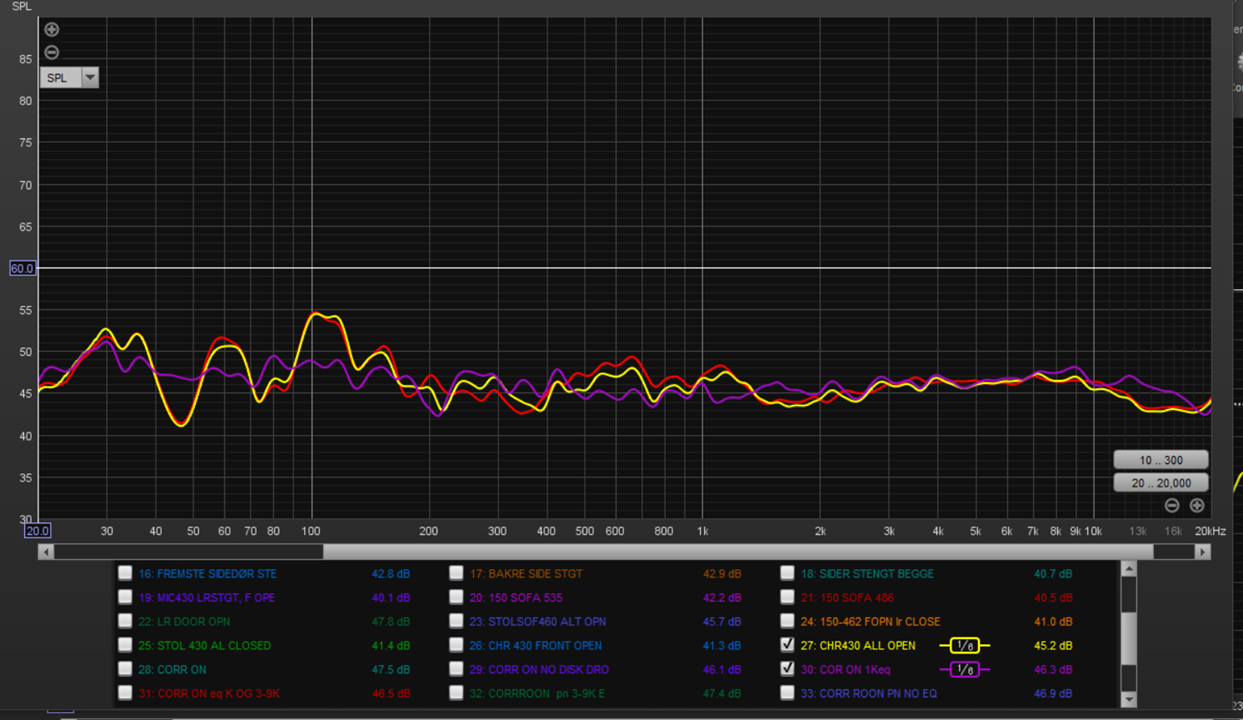Click the 46.9 dB value of trace 33
Viewport: 1243px width, 720px height.
pos(1053,694)
